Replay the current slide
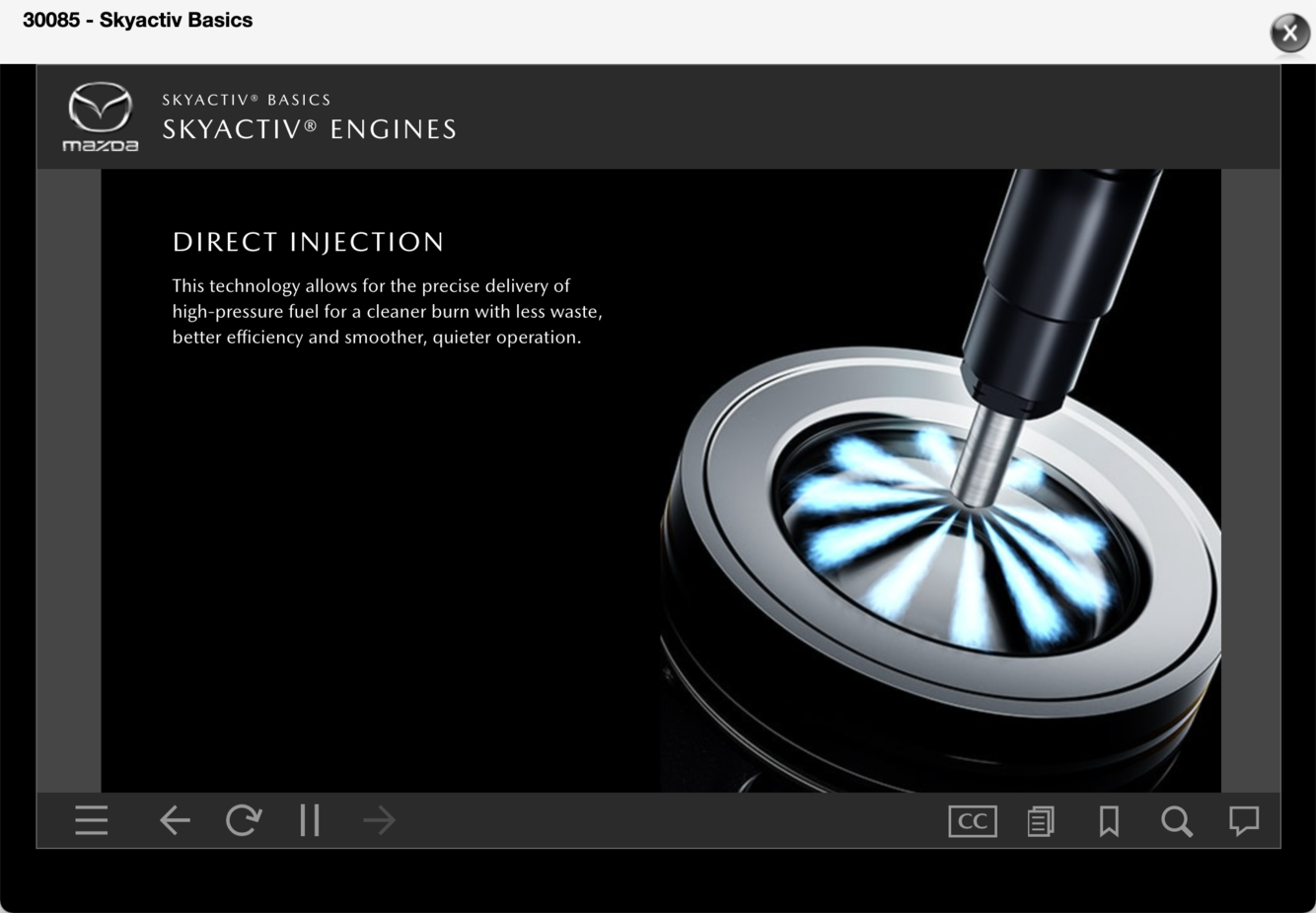The height and width of the screenshot is (913, 1316). [243, 820]
